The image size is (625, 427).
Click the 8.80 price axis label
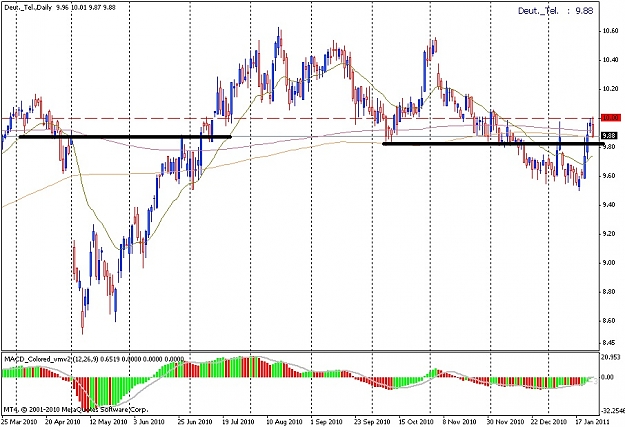pyautogui.click(x=611, y=292)
